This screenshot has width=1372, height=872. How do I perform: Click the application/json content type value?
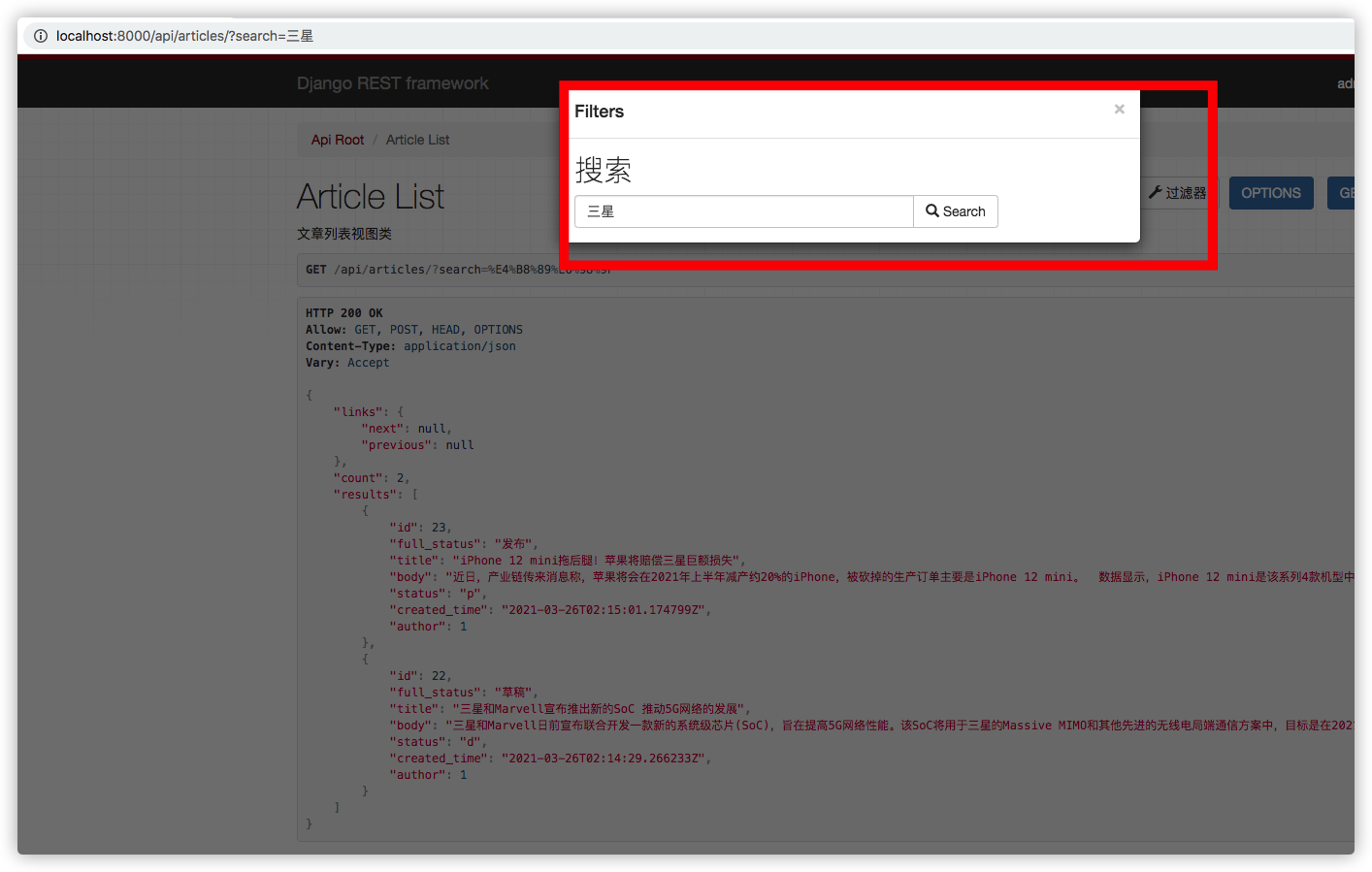tap(459, 346)
